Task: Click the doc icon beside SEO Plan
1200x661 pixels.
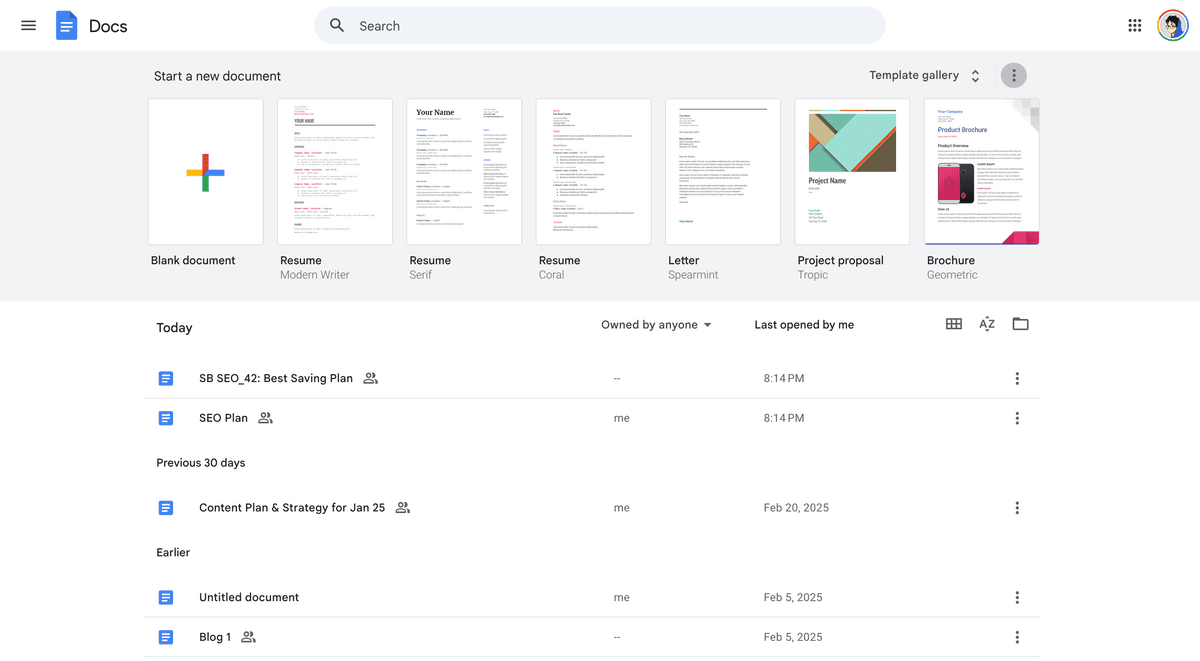Action: pyautogui.click(x=166, y=418)
